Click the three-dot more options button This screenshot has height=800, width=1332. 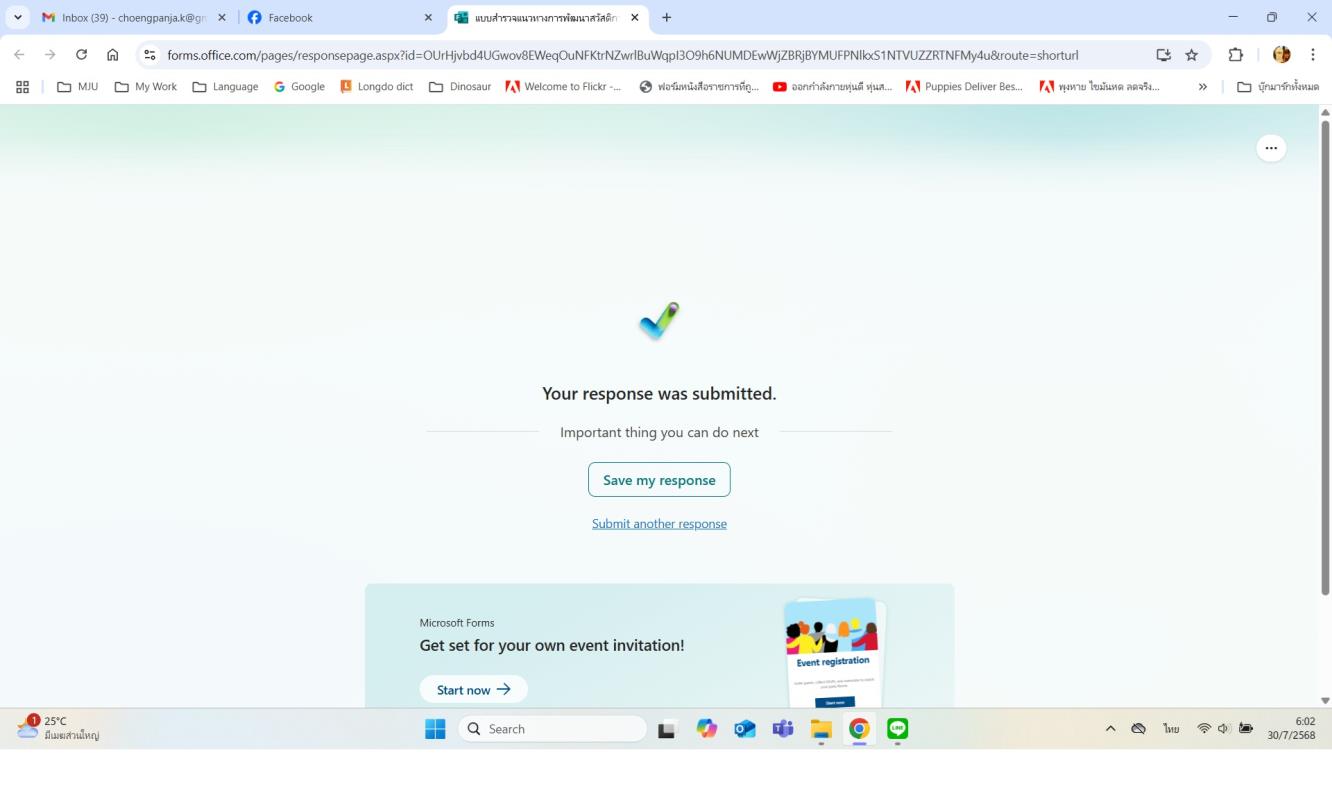coord(1271,148)
